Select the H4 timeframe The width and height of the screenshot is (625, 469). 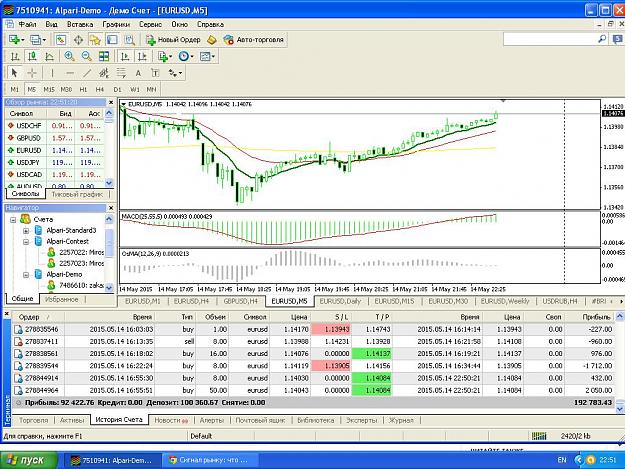pyautogui.click(x=100, y=89)
